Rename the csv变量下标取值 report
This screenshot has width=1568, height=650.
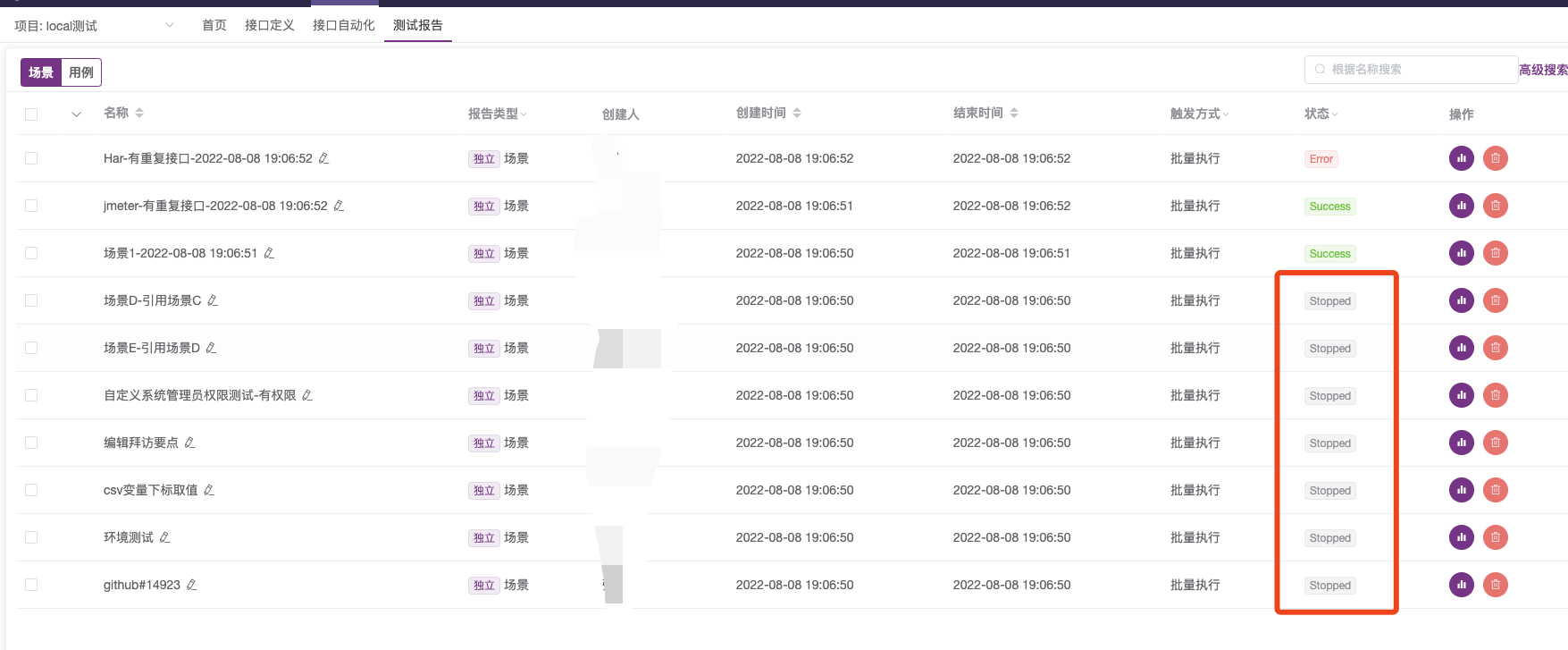tap(208, 490)
